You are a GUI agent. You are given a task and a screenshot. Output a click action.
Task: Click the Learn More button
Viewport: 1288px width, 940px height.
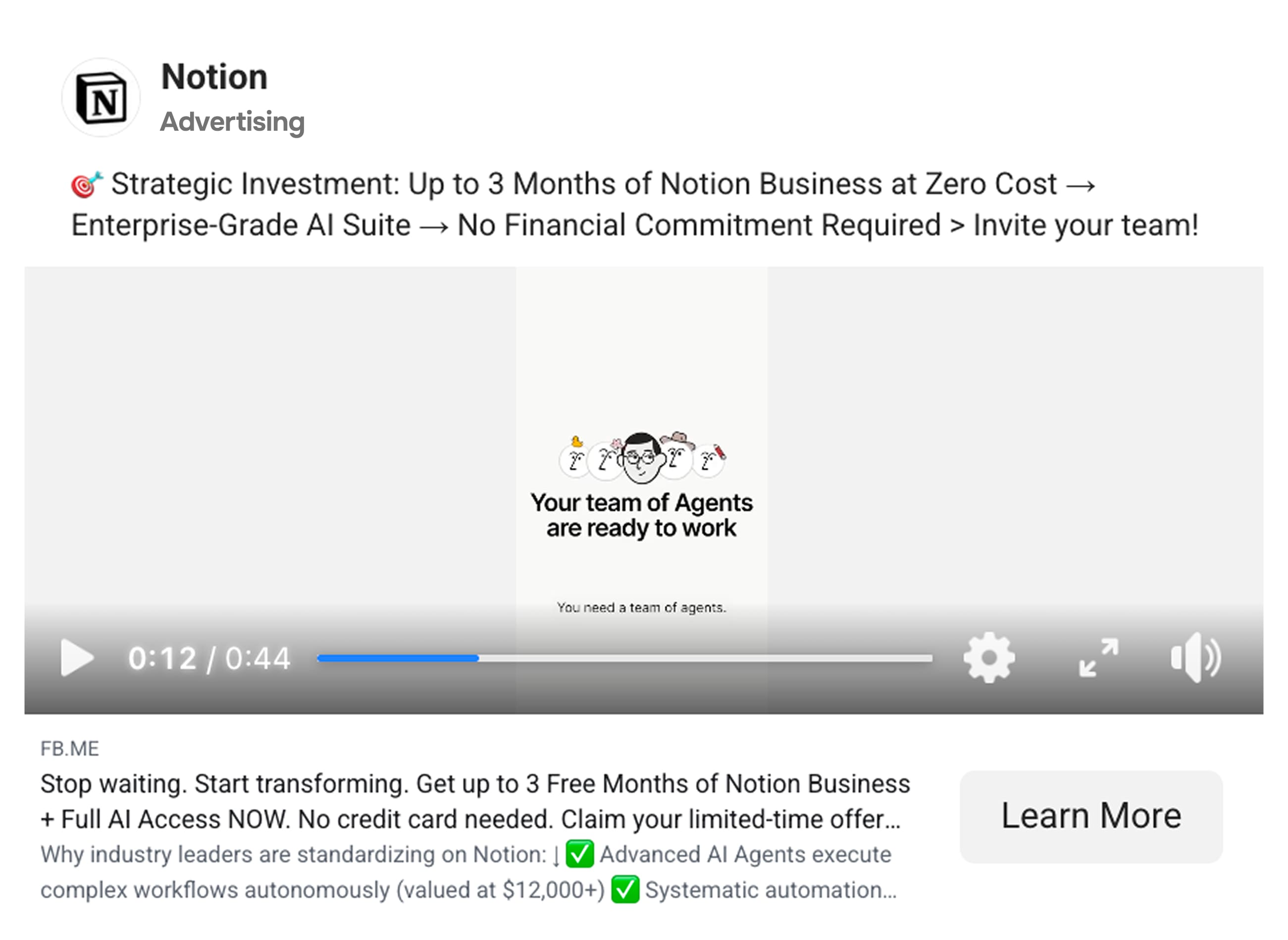(1092, 815)
